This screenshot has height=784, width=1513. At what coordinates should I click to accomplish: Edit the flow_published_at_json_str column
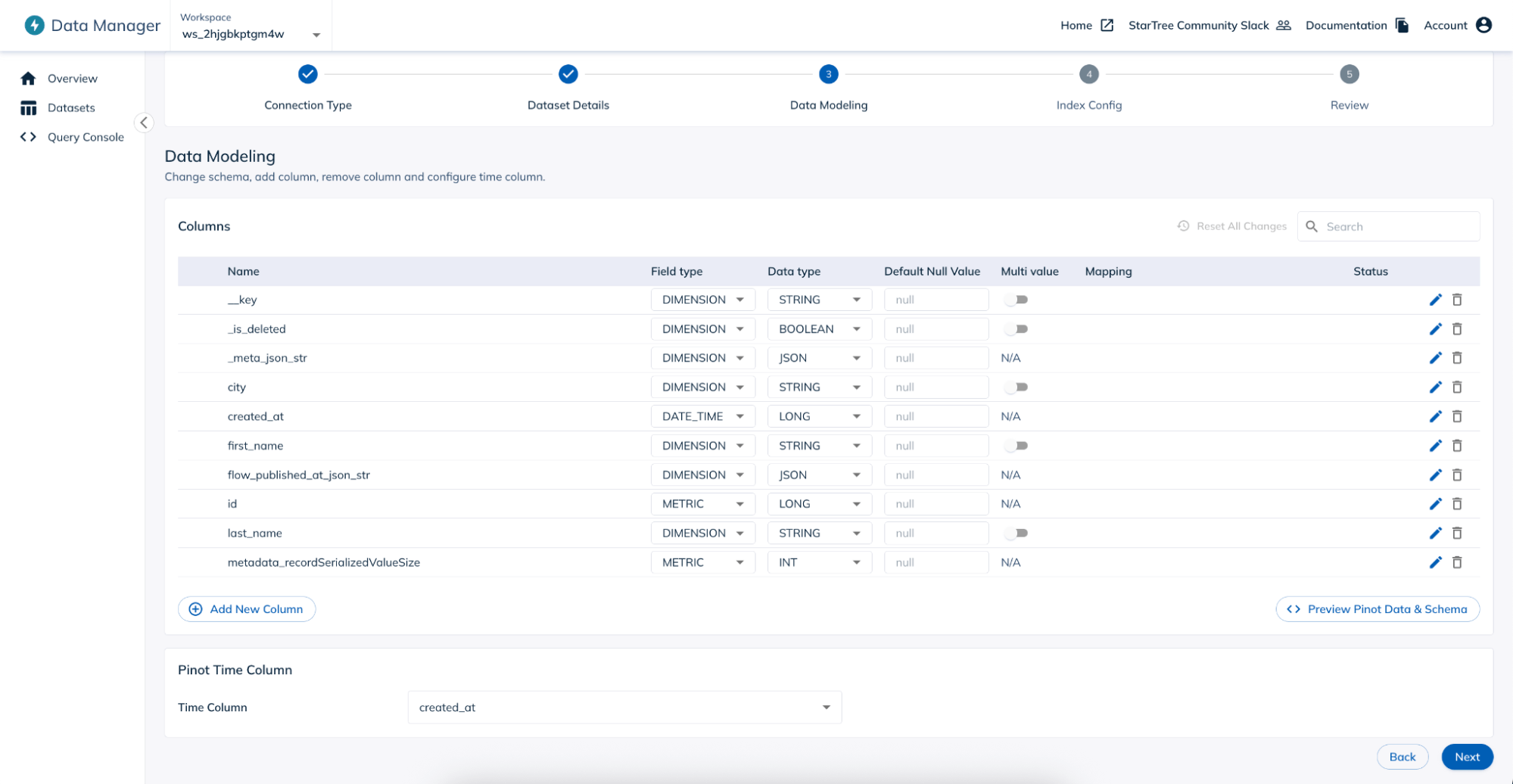tap(1435, 475)
